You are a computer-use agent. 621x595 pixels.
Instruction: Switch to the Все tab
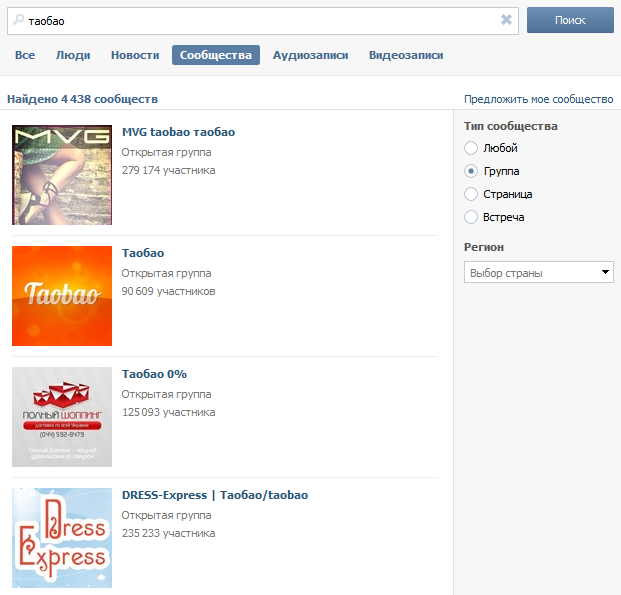point(25,55)
